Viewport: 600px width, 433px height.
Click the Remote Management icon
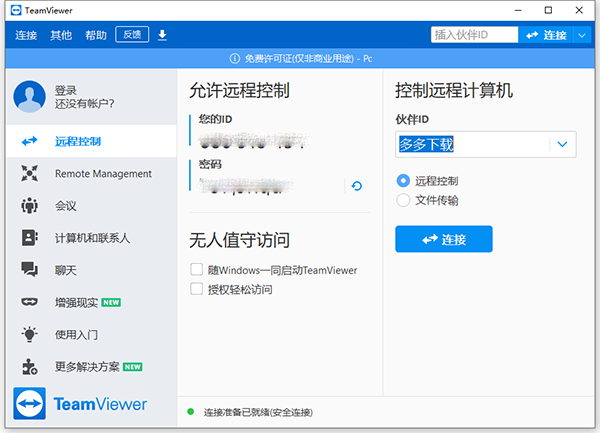29,173
